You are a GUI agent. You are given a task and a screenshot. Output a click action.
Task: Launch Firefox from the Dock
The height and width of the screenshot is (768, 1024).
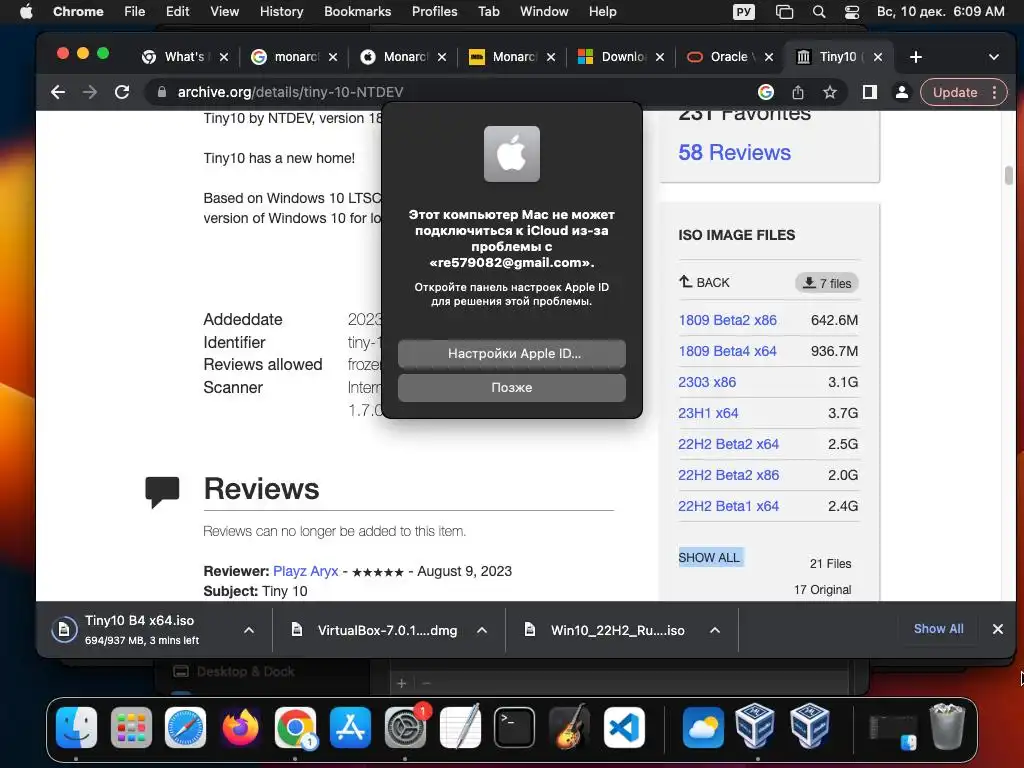[x=240, y=727]
